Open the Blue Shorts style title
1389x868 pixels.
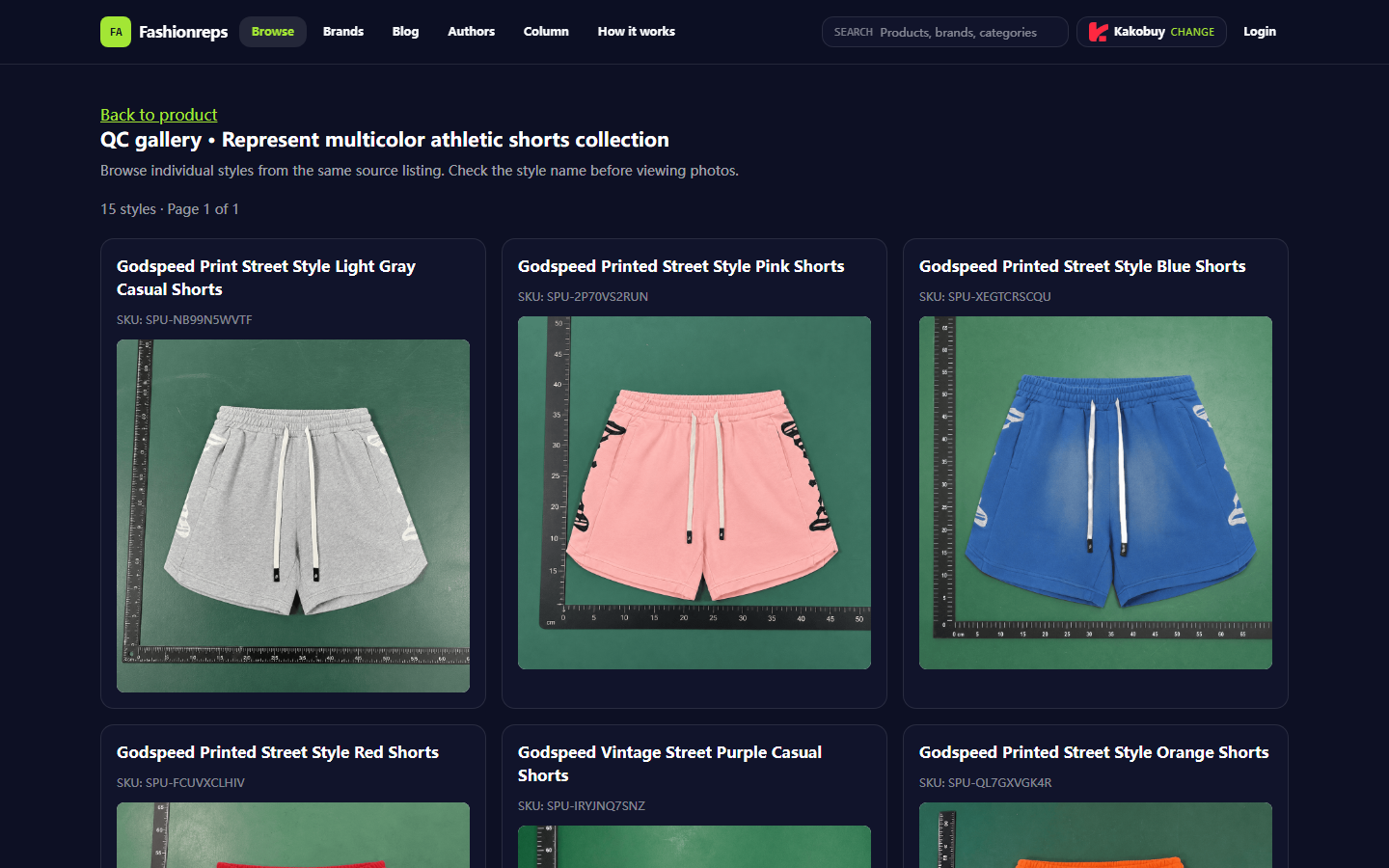click(1082, 266)
